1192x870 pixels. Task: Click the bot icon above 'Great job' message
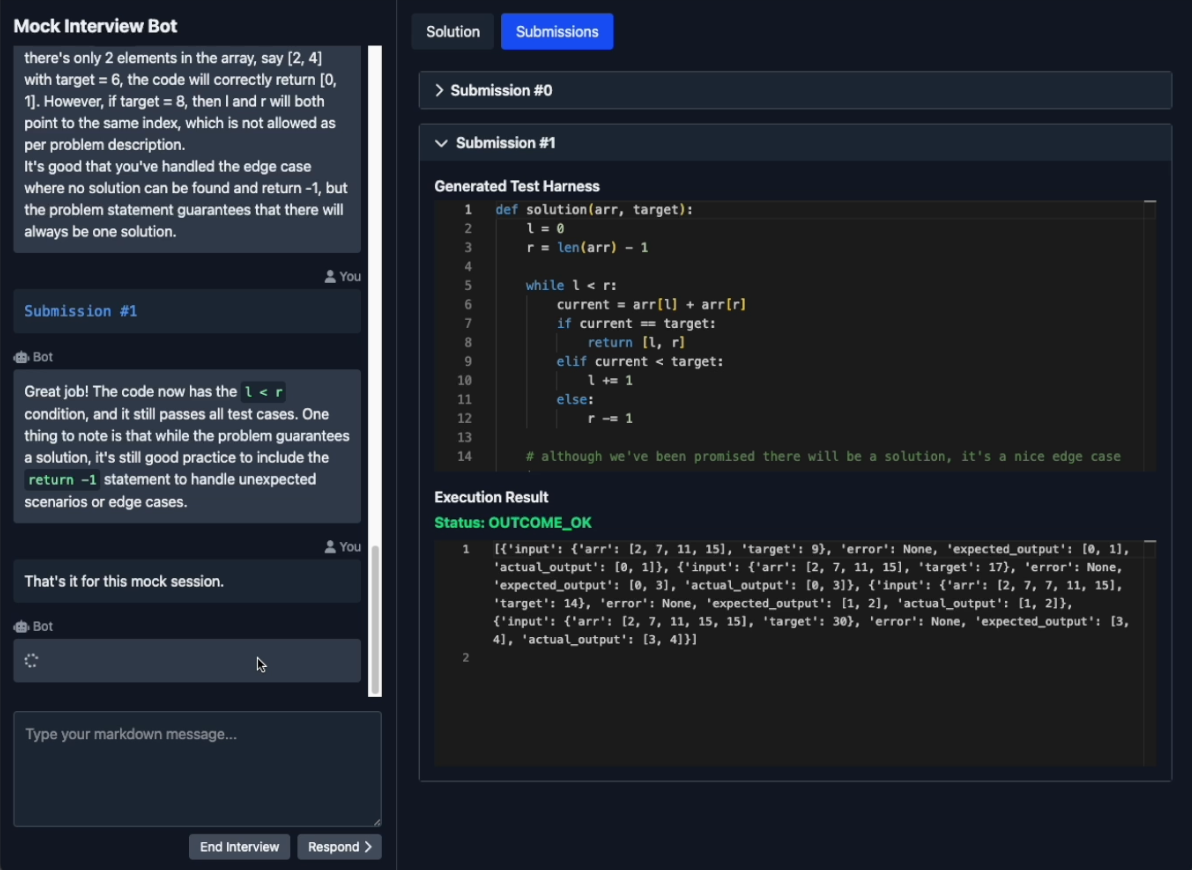[21, 357]
